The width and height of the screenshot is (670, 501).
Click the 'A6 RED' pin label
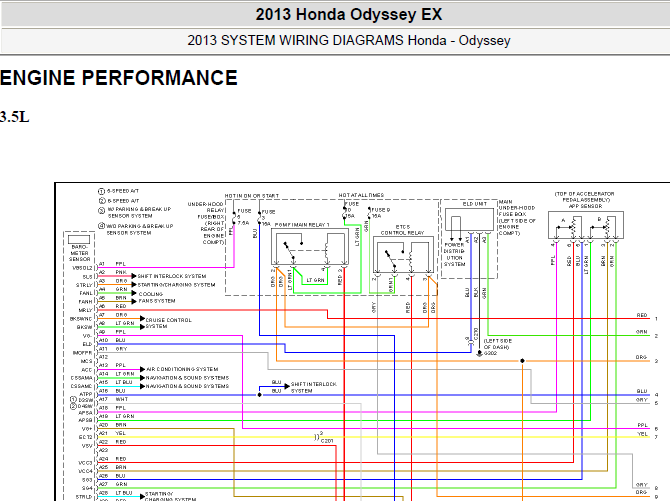(112, 306)
